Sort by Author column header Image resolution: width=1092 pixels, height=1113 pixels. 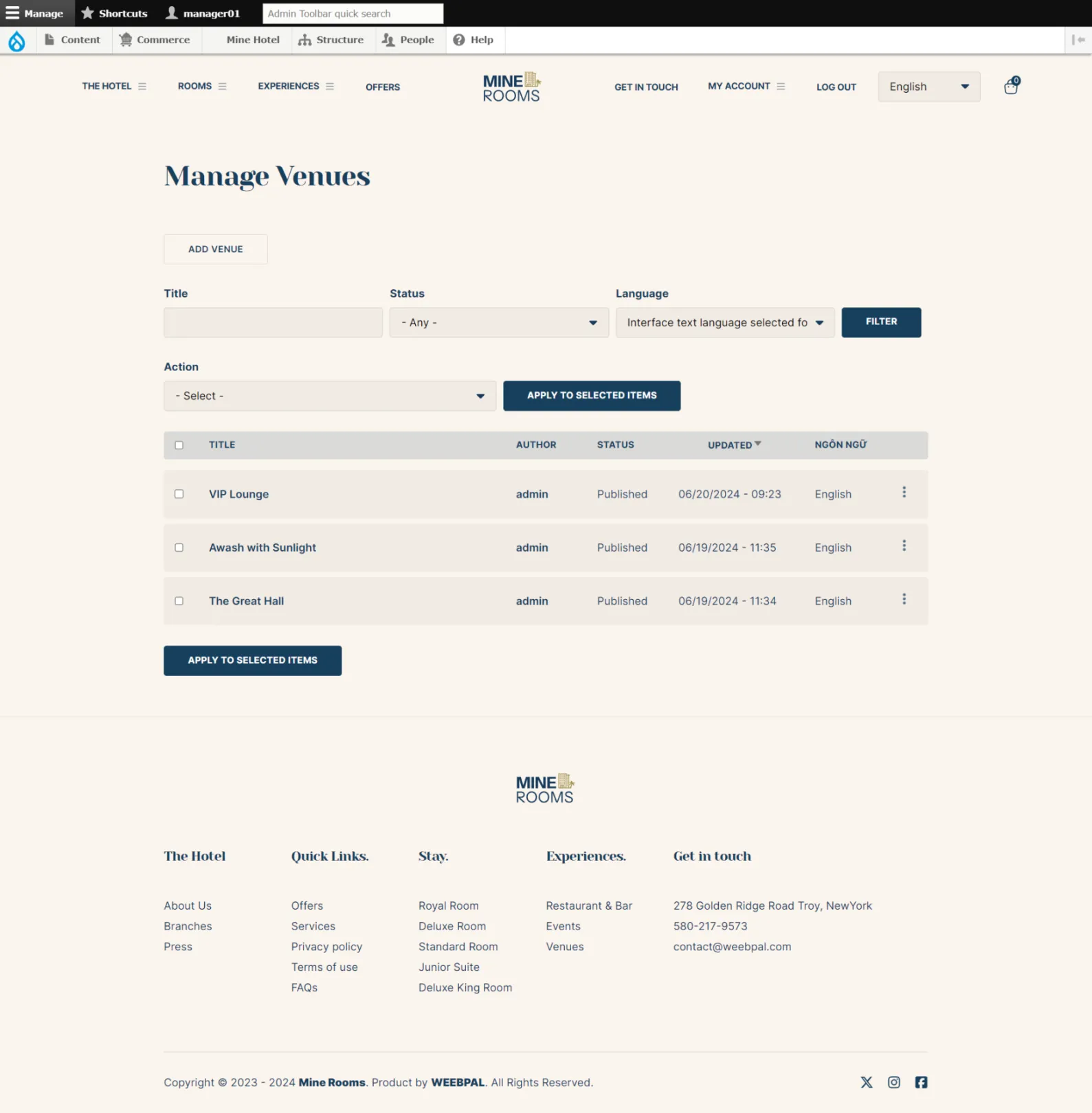536,445
